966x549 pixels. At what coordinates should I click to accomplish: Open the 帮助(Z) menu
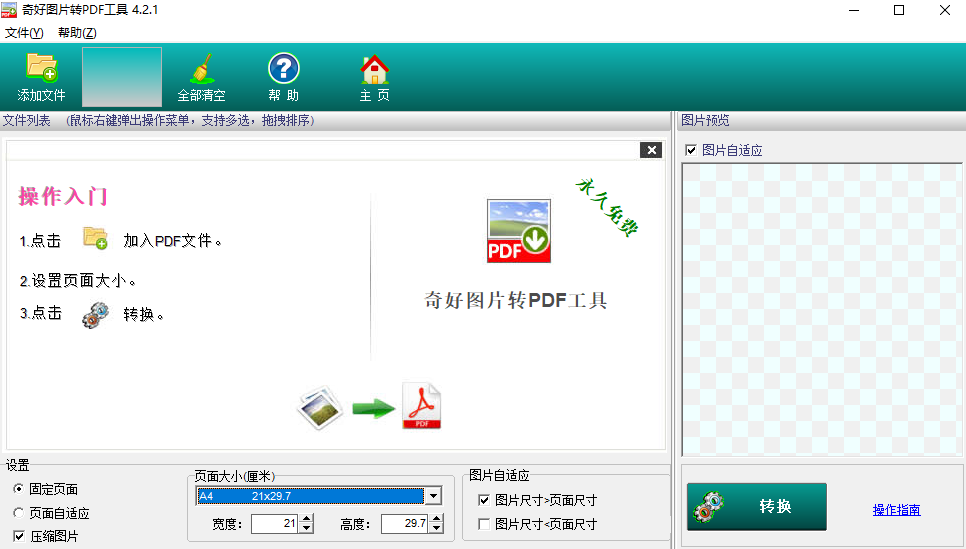77,33
